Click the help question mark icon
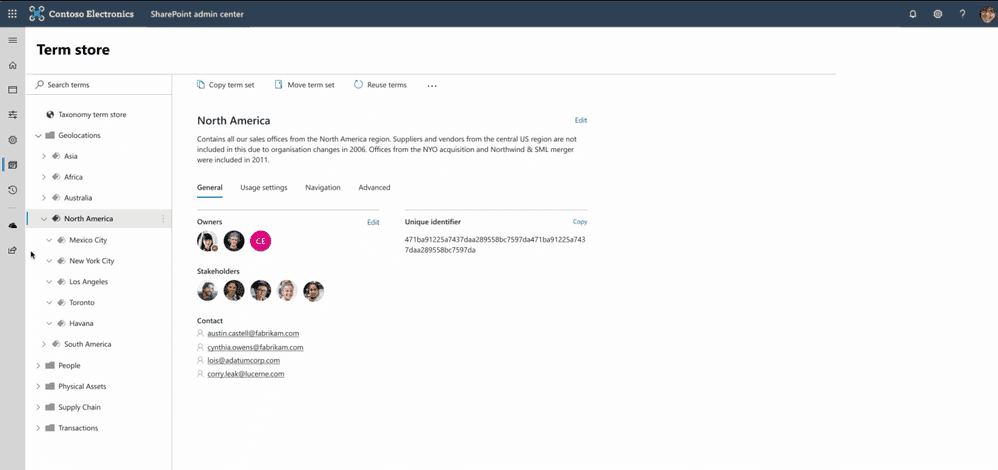The width and height of the screenshot is (998, 470). tap(962, 13)
